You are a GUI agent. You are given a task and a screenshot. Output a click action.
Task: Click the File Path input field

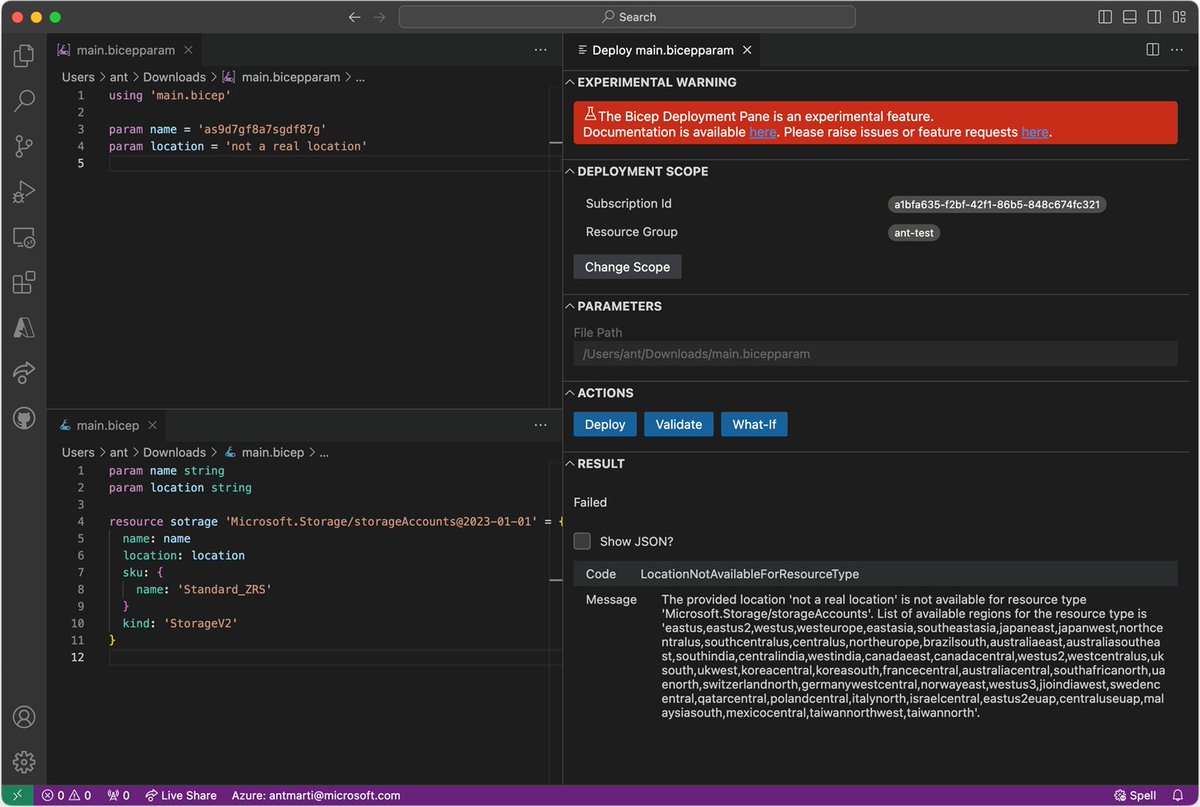[875, 353]
